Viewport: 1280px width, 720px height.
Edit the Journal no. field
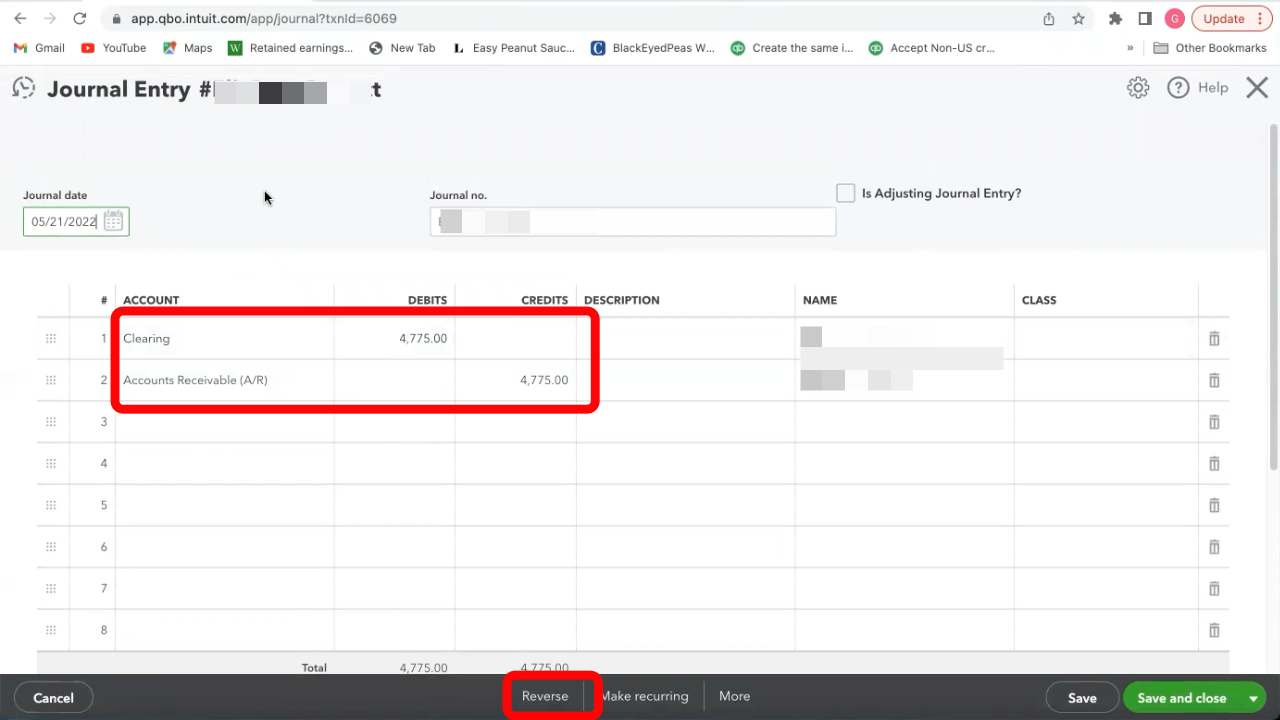[x=633, y=221]
